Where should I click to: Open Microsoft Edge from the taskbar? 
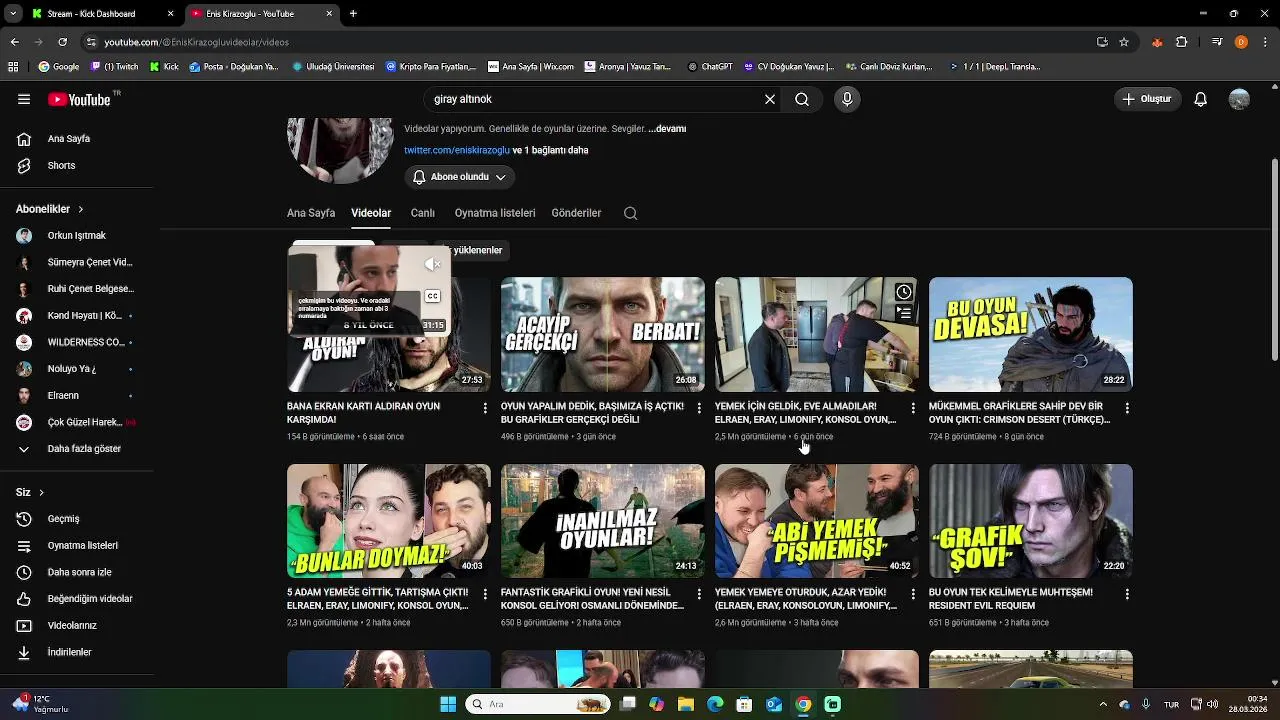click(x=715, y=704)
